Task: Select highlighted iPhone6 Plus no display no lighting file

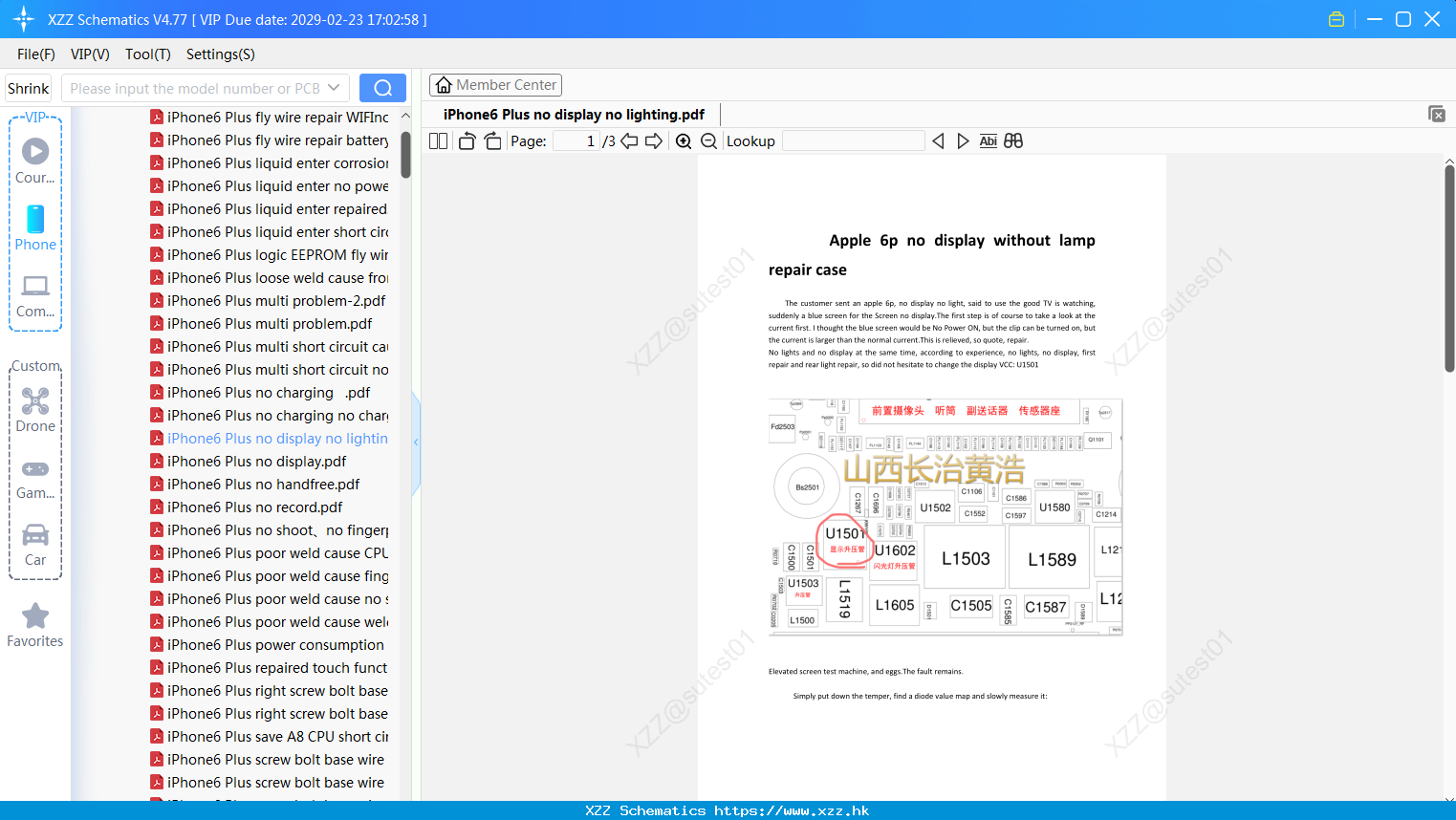Action: click(x=270, y=439)
